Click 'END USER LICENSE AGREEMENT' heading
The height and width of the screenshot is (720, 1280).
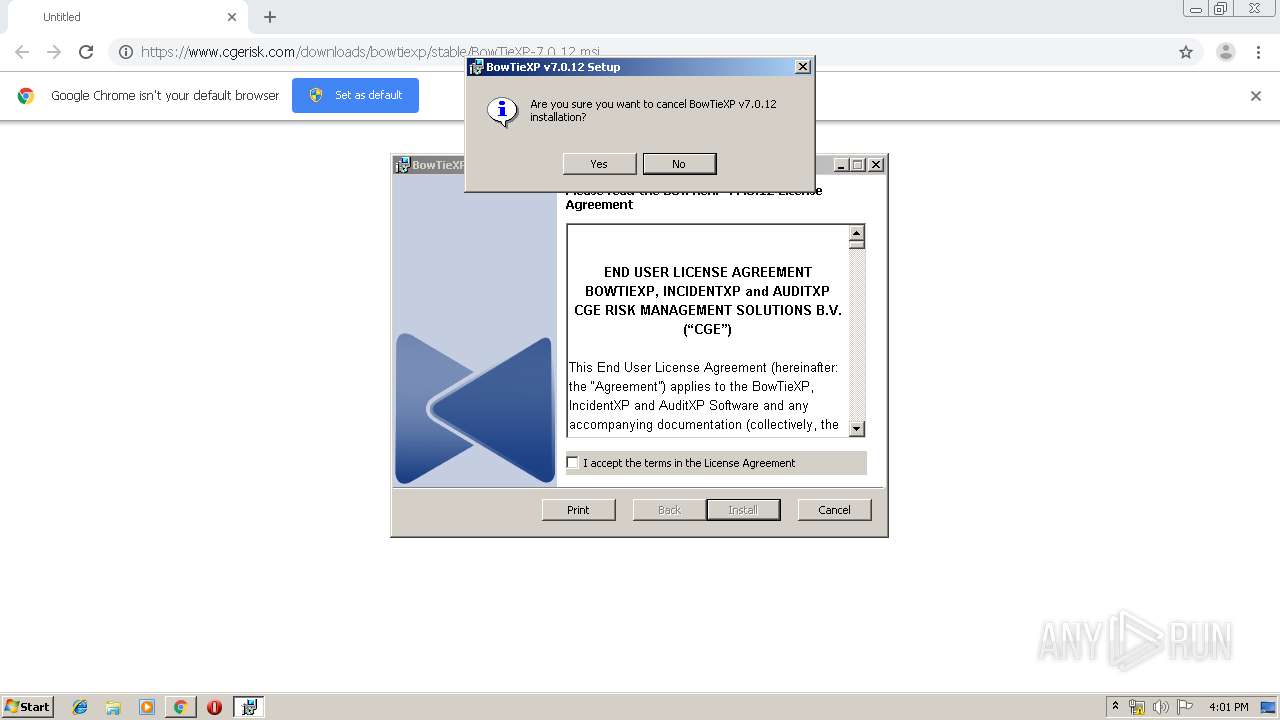pos(708,272)
